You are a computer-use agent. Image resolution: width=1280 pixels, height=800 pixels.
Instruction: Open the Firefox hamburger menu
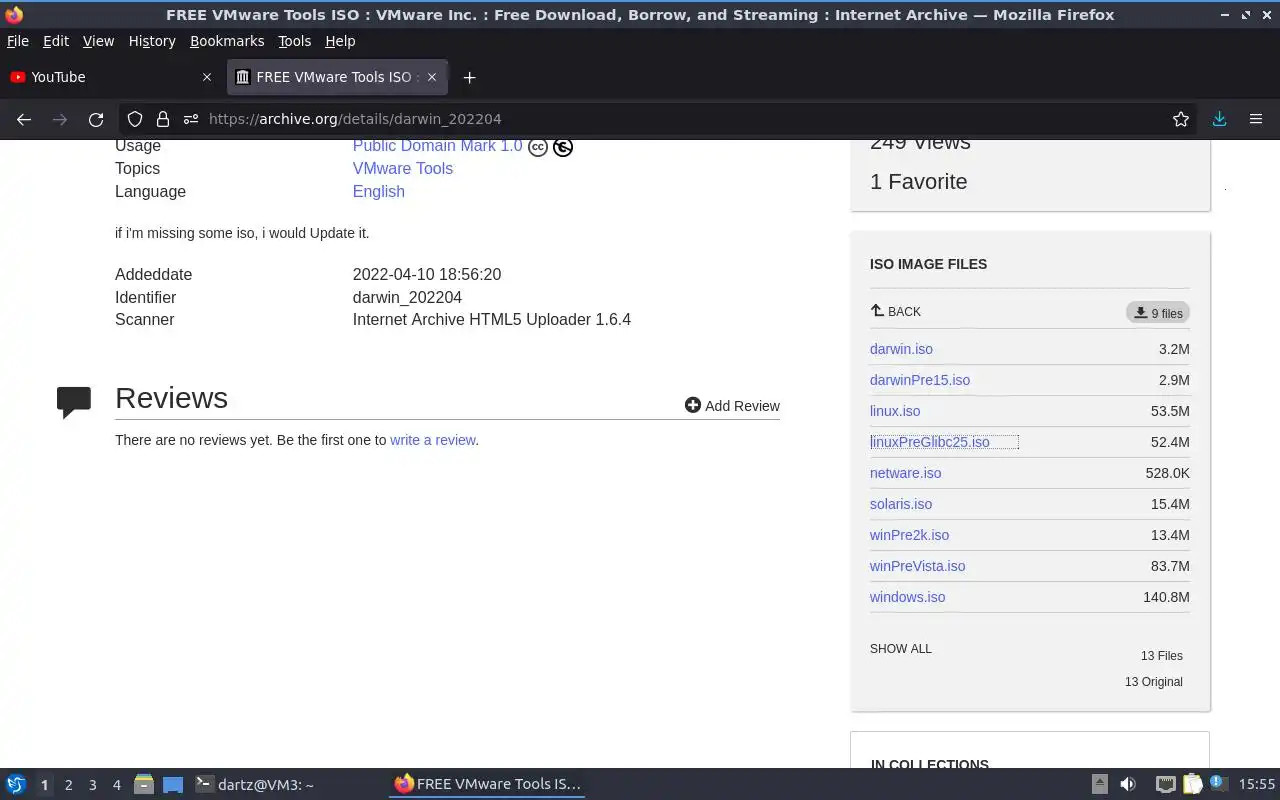1256,119
